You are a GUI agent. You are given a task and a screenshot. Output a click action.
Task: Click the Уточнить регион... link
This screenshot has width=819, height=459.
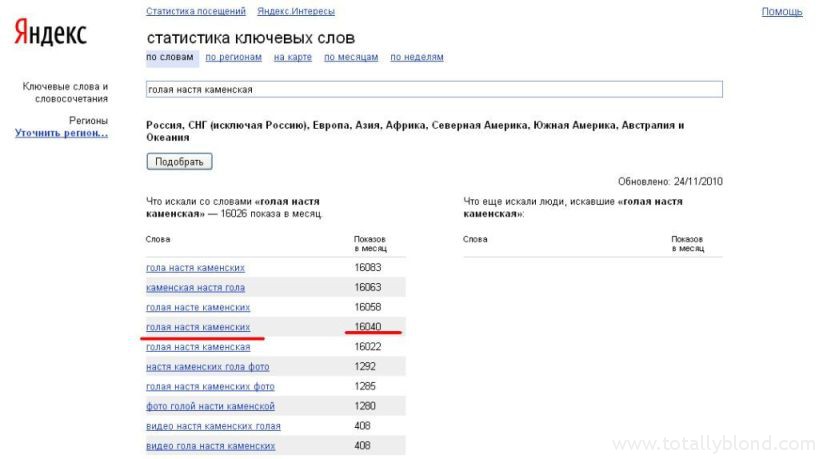tap(62, 133)
